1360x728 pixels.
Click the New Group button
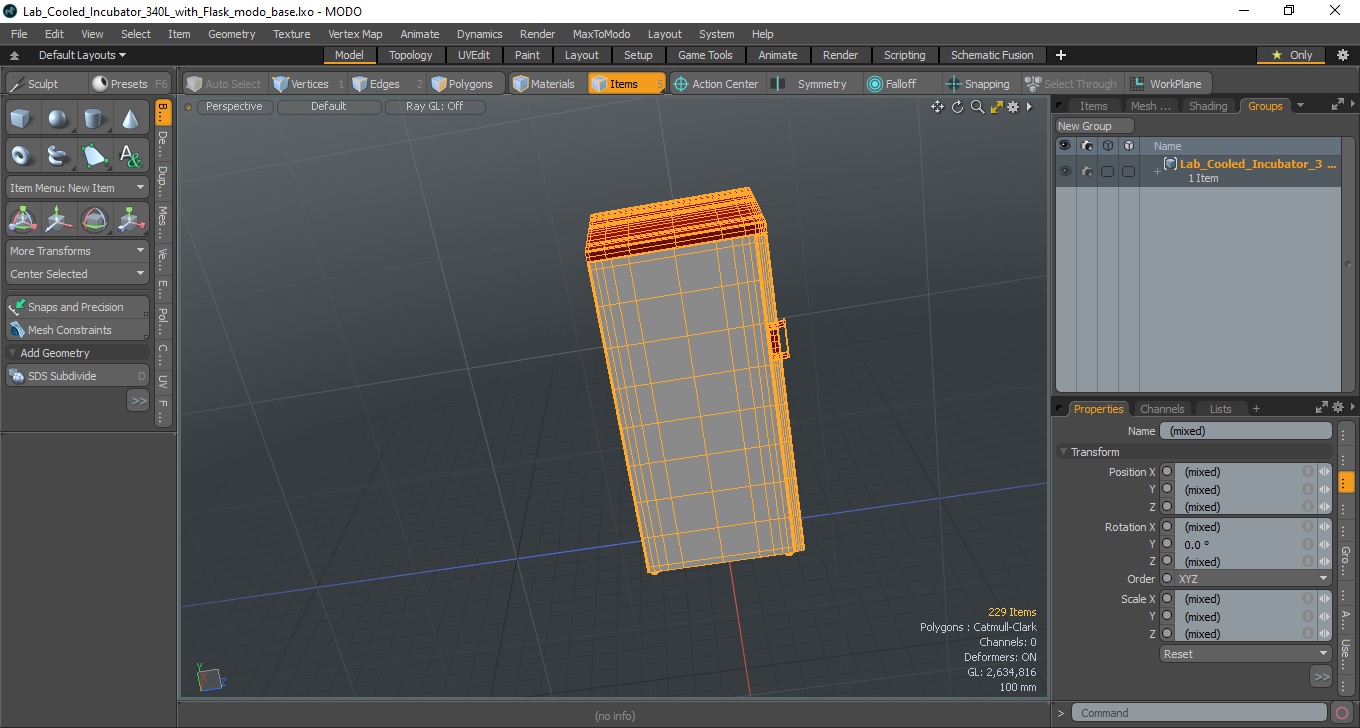point(1095,126)
